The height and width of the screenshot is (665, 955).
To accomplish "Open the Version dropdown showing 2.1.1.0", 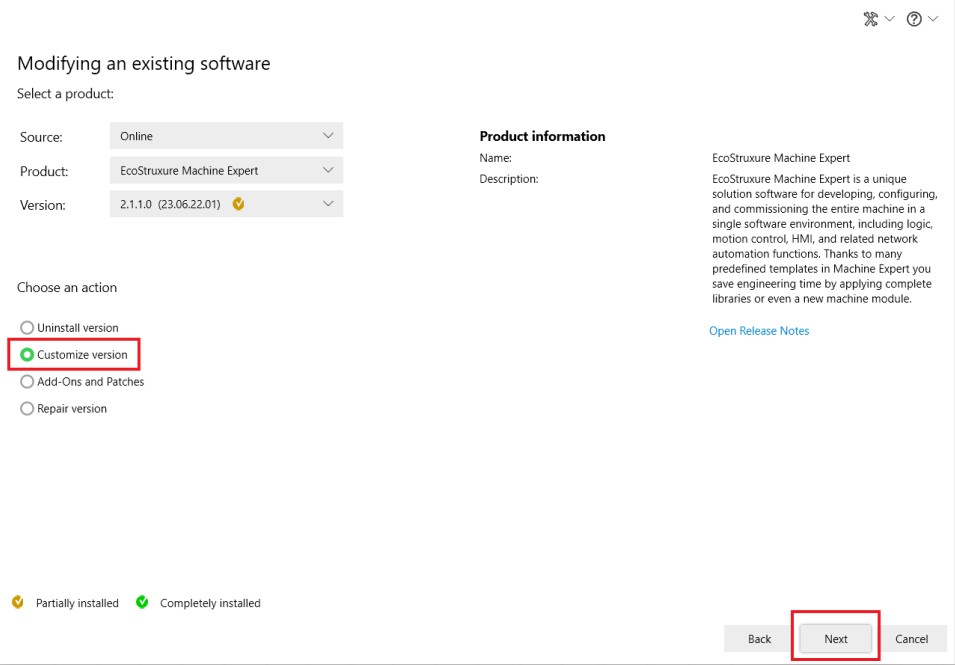I will pyautogui.click(x=227, y=204).
